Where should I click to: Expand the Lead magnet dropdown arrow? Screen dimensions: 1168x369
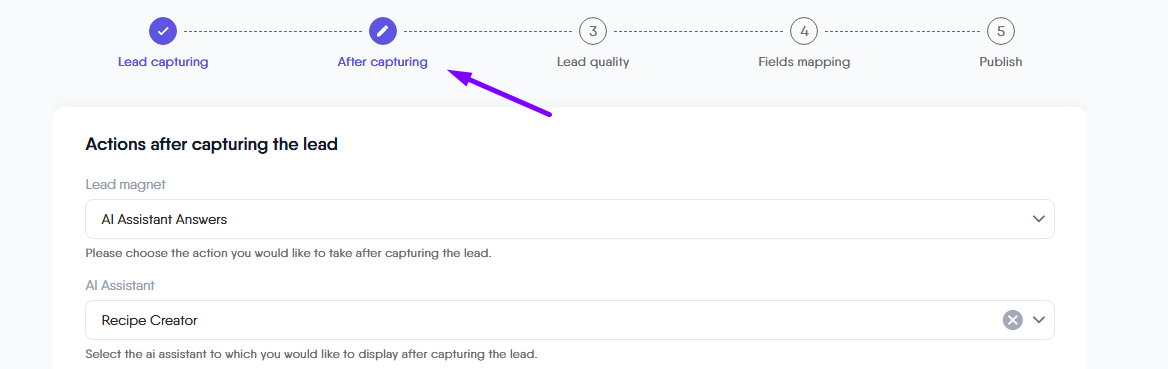(x=1039, y=219)
